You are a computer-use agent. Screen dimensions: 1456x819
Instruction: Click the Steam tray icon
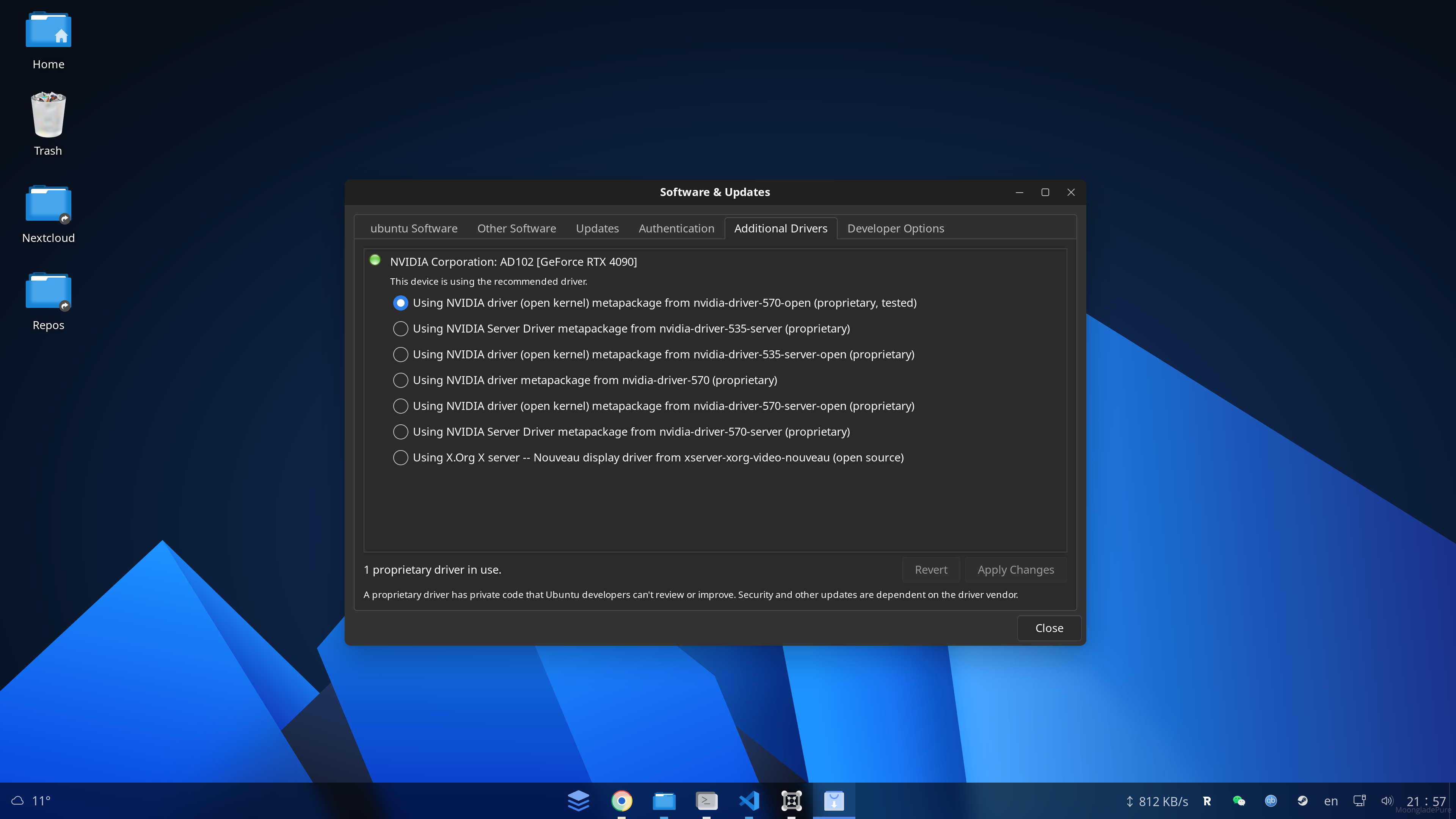point(1302,800)
